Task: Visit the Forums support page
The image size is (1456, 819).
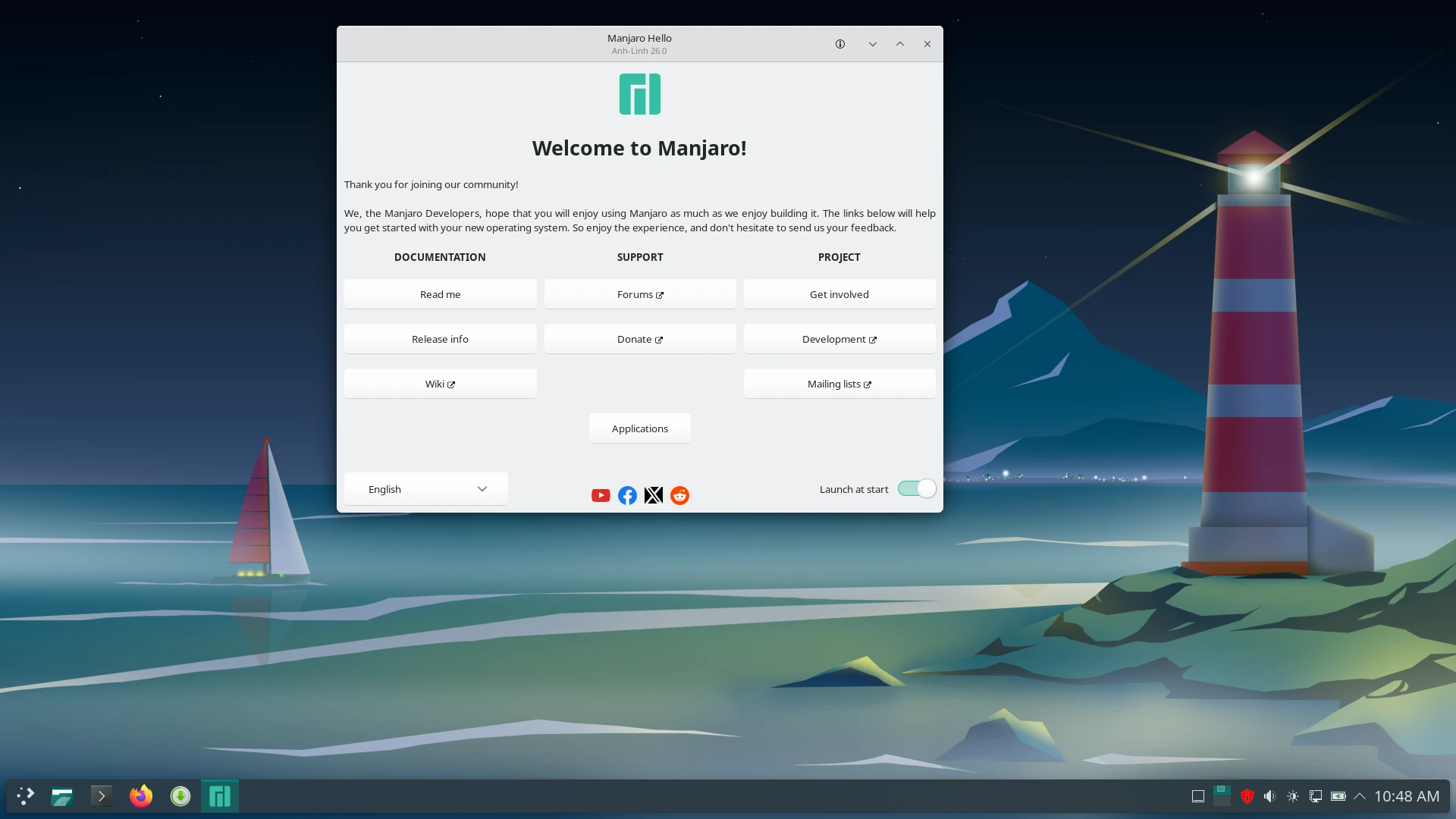Action: (639, 293)
